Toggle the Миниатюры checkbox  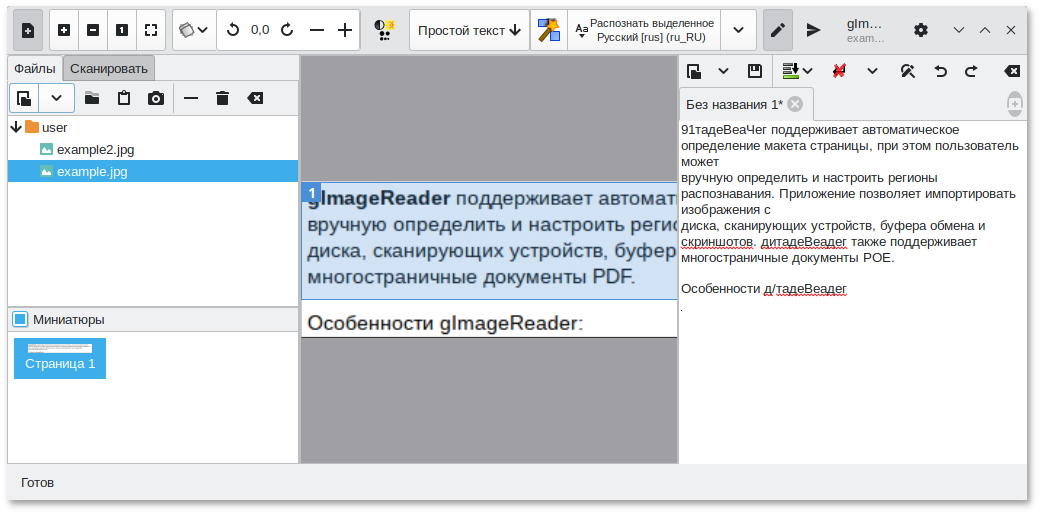20,320
